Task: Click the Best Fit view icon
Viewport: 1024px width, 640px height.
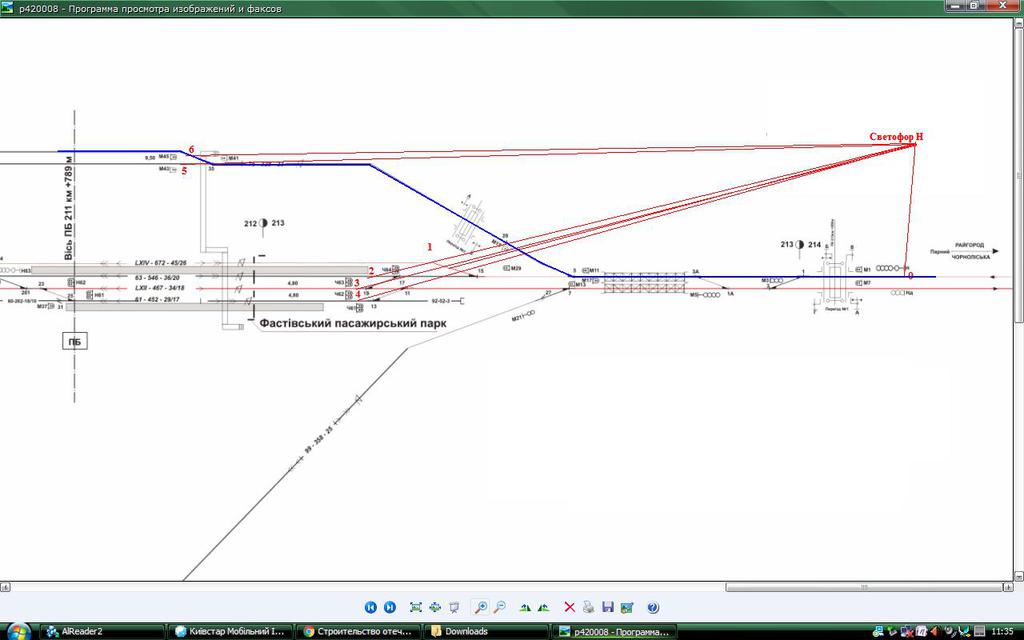Action: 416,607
